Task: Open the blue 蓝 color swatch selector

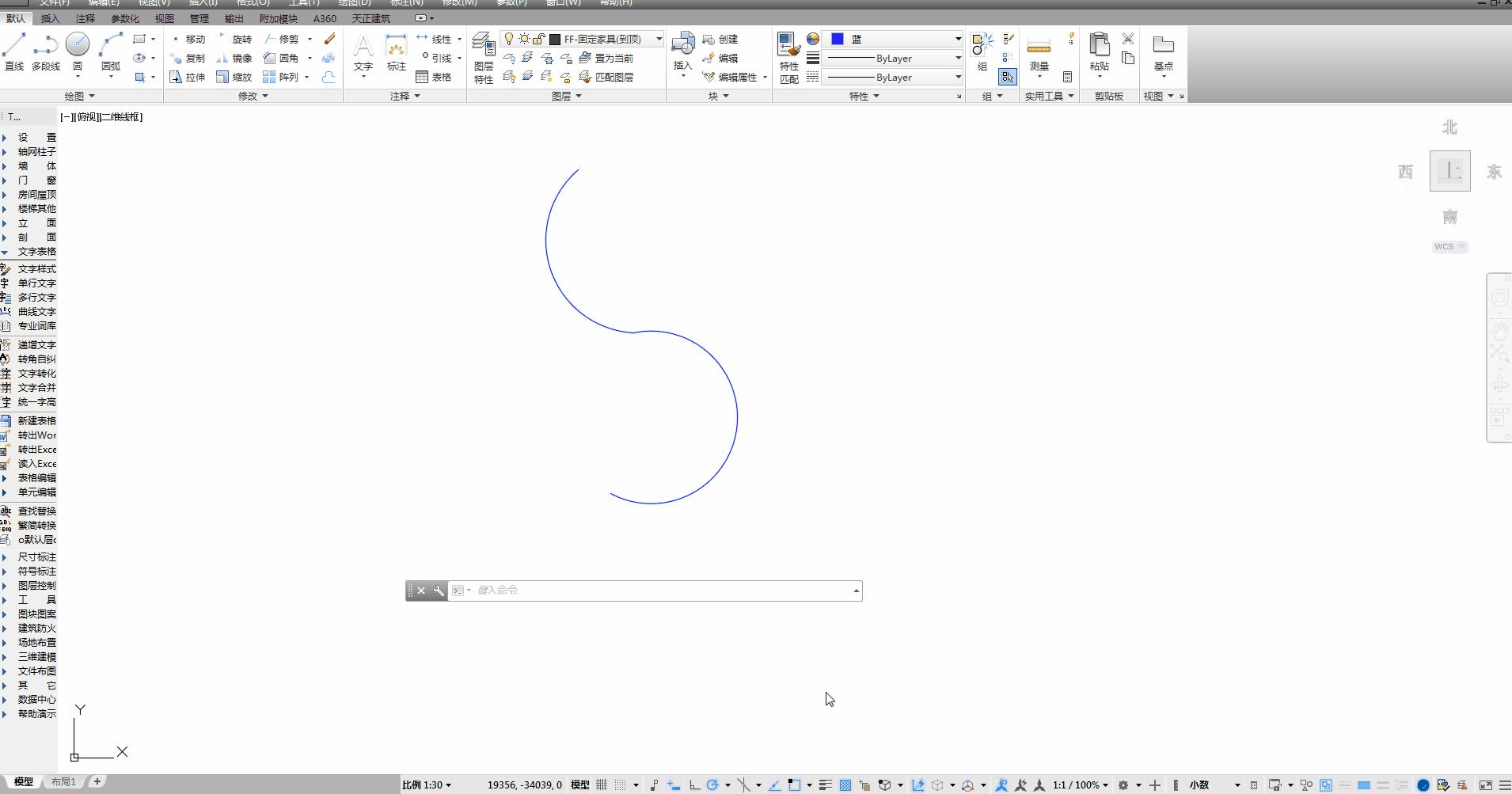Action: click(x=895, y=39)
